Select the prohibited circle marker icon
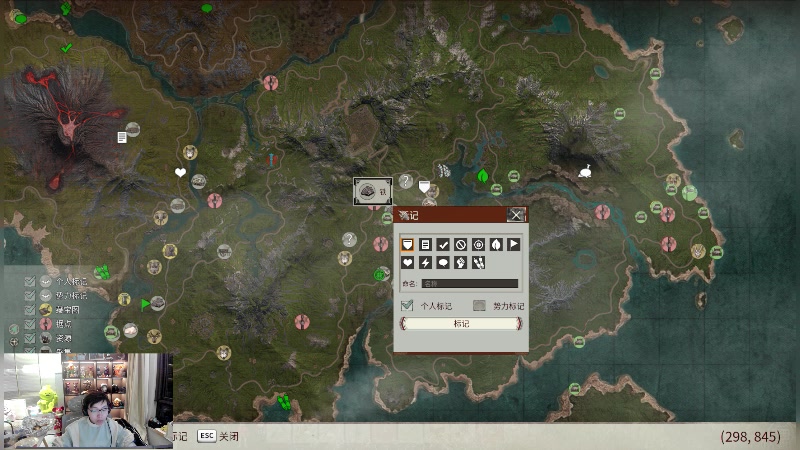The height and width of the screenshot is (450, 800). [x=460, y=245]
